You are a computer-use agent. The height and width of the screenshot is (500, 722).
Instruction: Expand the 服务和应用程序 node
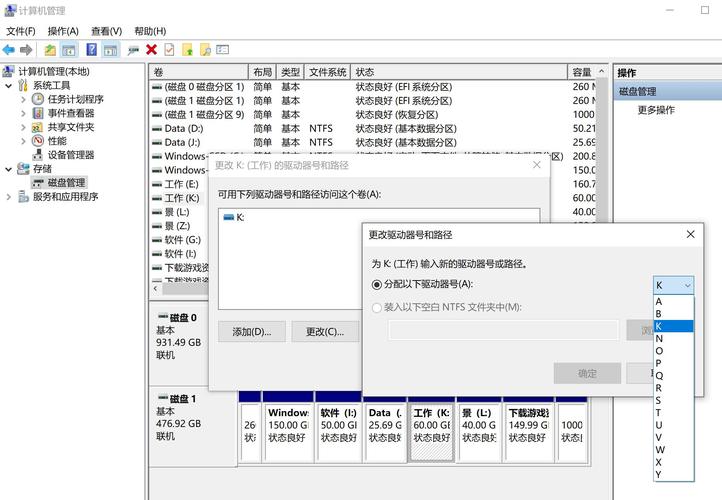[x=8, y=197]
